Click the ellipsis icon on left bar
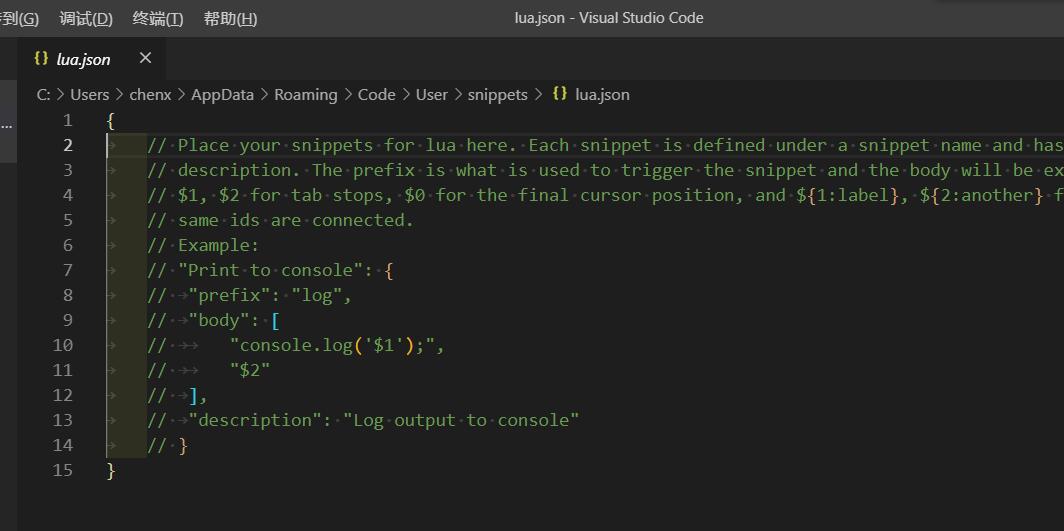This screenshot has width=1064, height=531. pyautogui.click(x=6, y=125)
